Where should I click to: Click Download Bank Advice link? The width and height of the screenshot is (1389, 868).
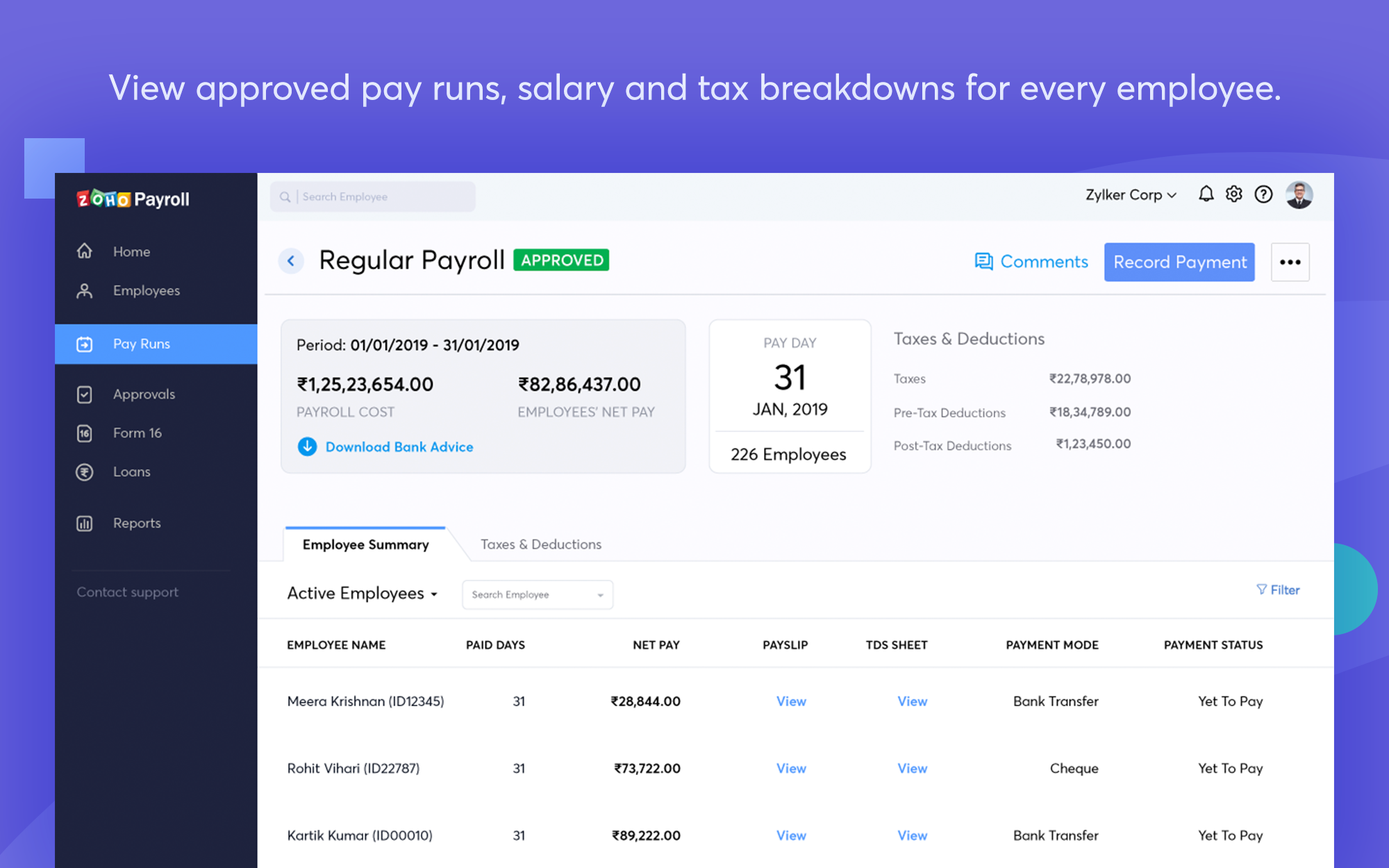tap(399, 446)
